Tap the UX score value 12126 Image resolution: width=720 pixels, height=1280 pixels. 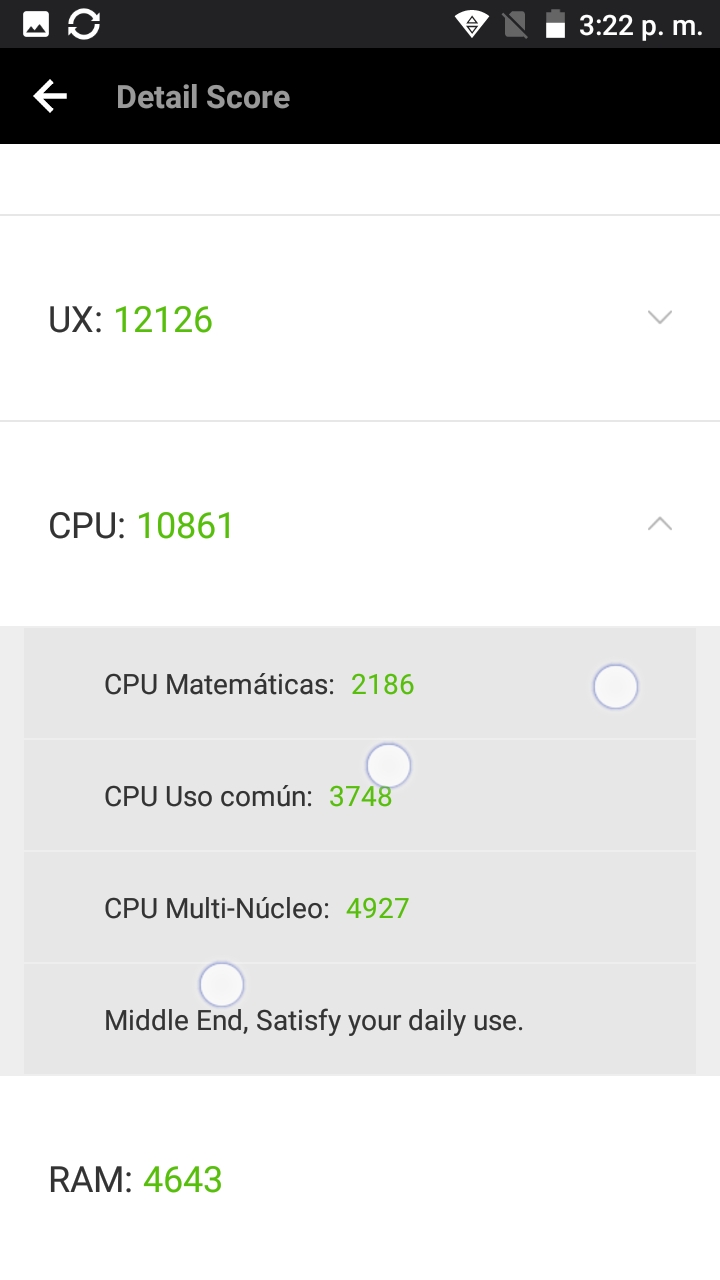tap(163, 320)
